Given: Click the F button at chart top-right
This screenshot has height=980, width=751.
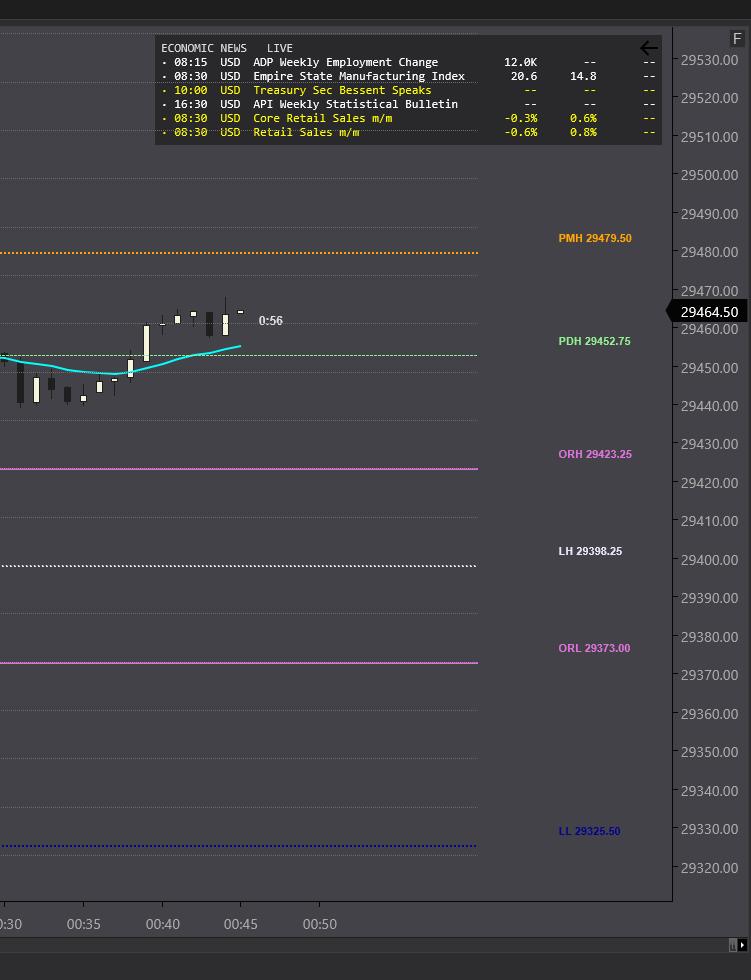Looking at the screenshot, I should (x=737, y=39).
